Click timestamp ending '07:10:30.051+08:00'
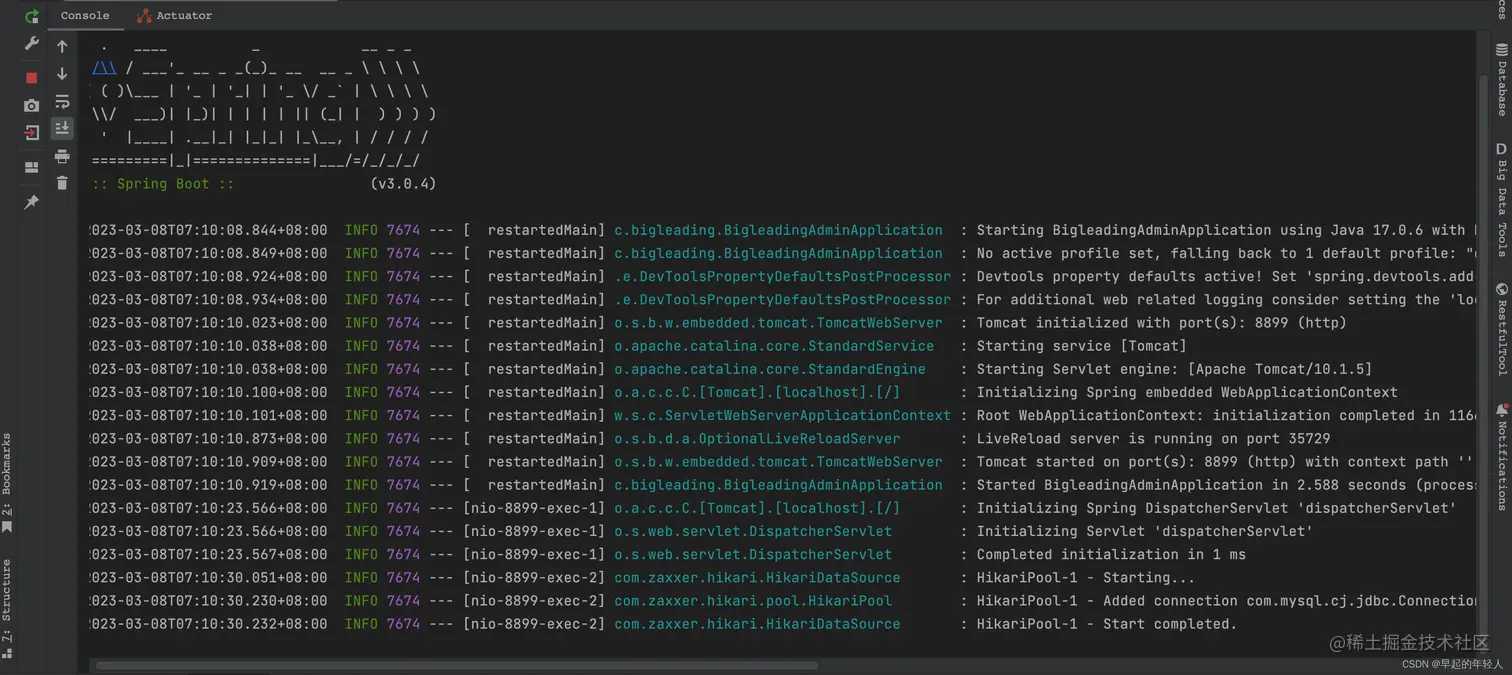 (x=209, y=577)
